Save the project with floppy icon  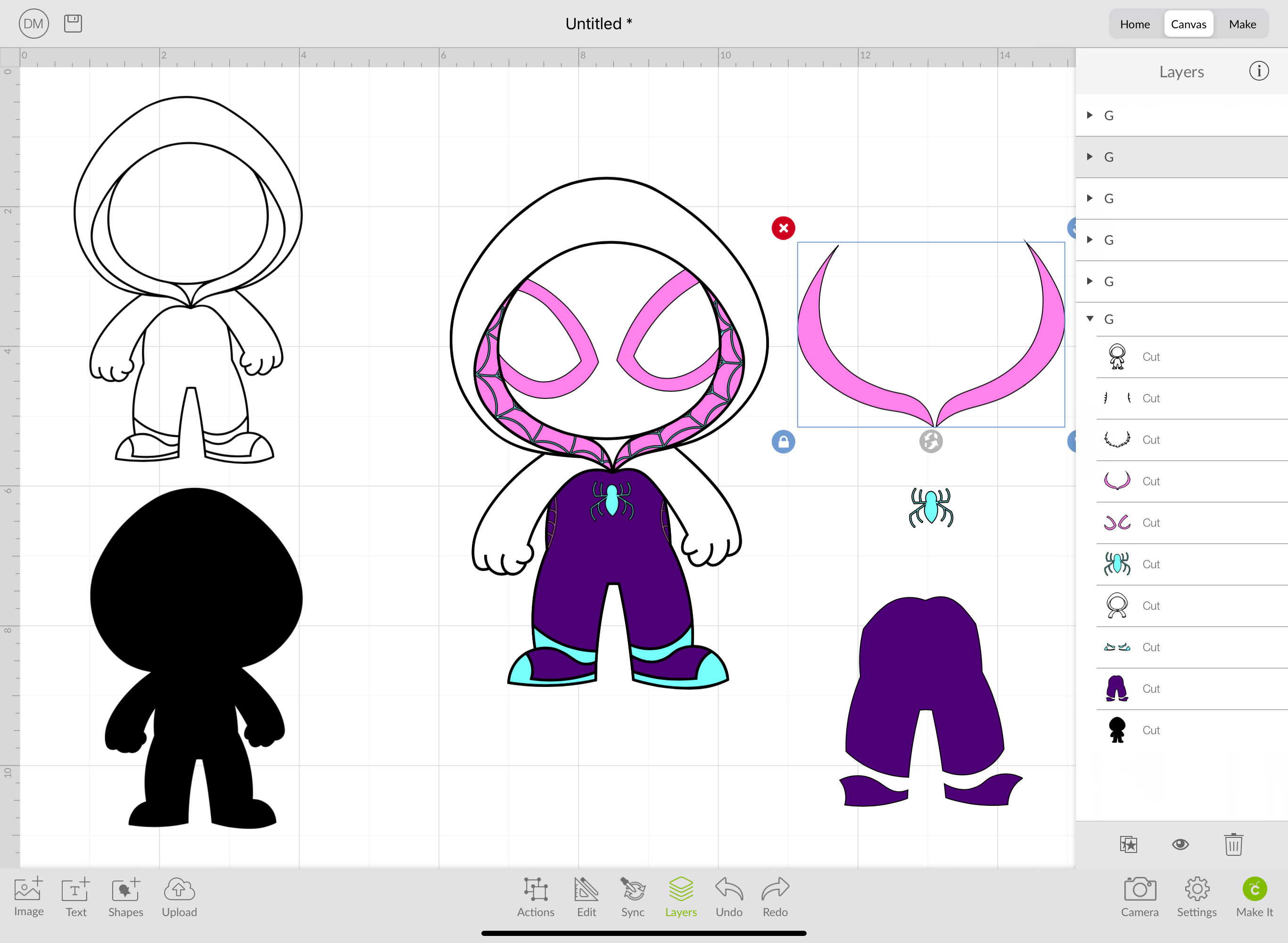point(73,24)
